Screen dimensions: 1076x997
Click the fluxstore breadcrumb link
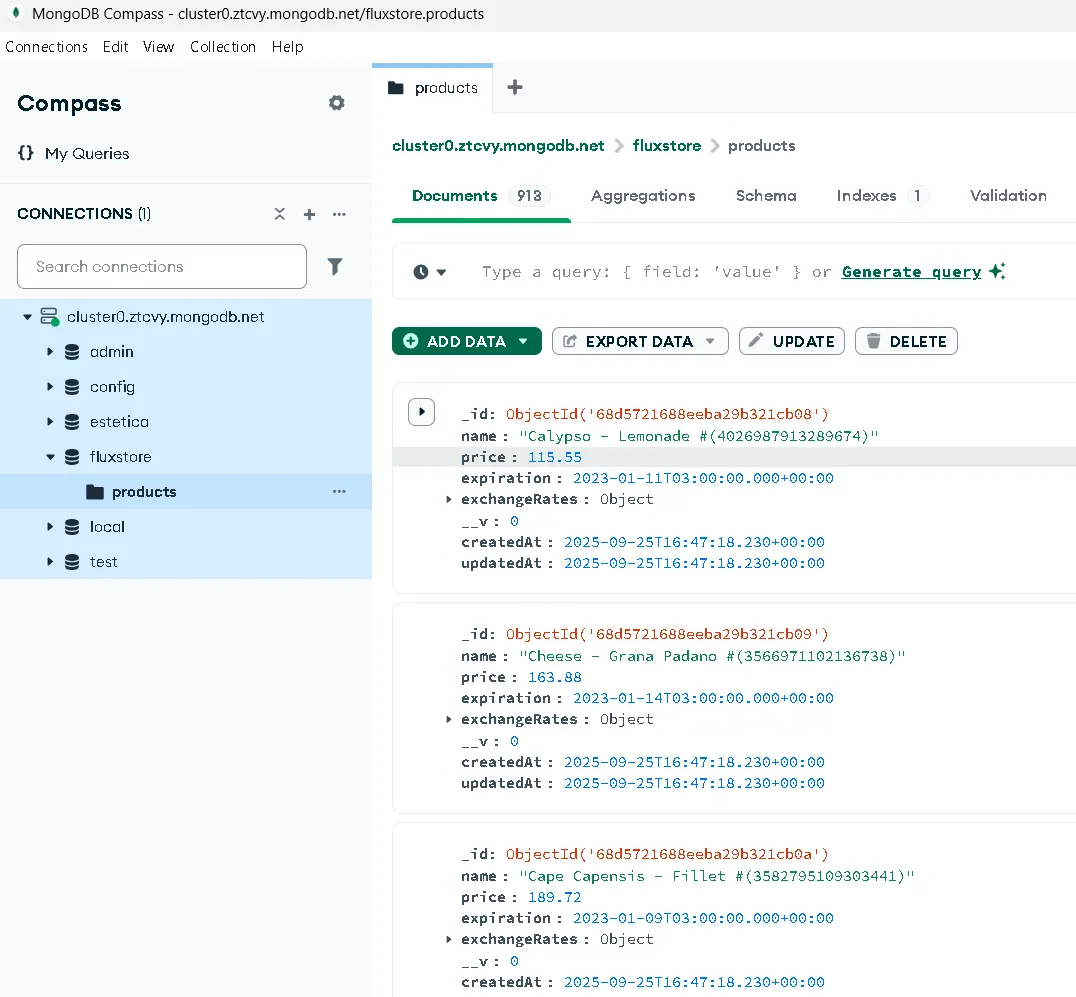(x=667, y=146)
